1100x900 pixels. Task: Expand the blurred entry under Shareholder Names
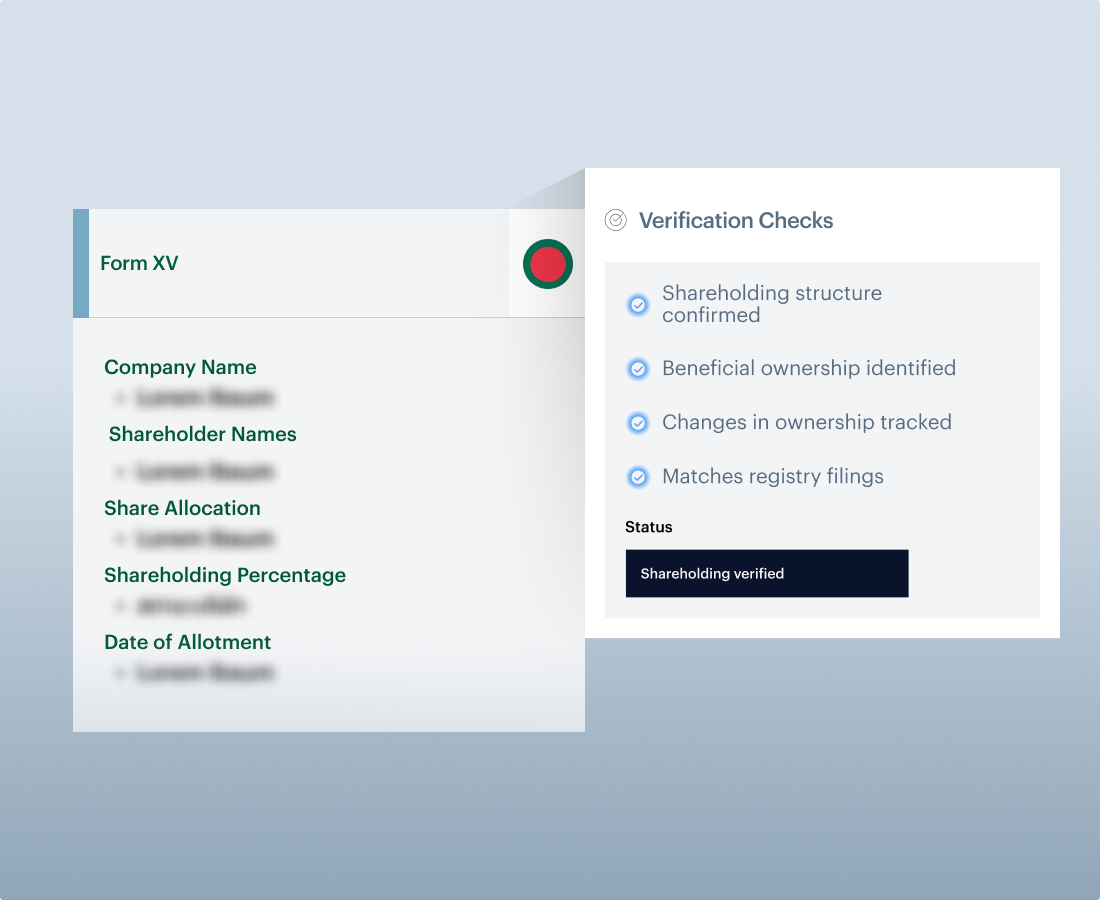click(x=205, y=471)
